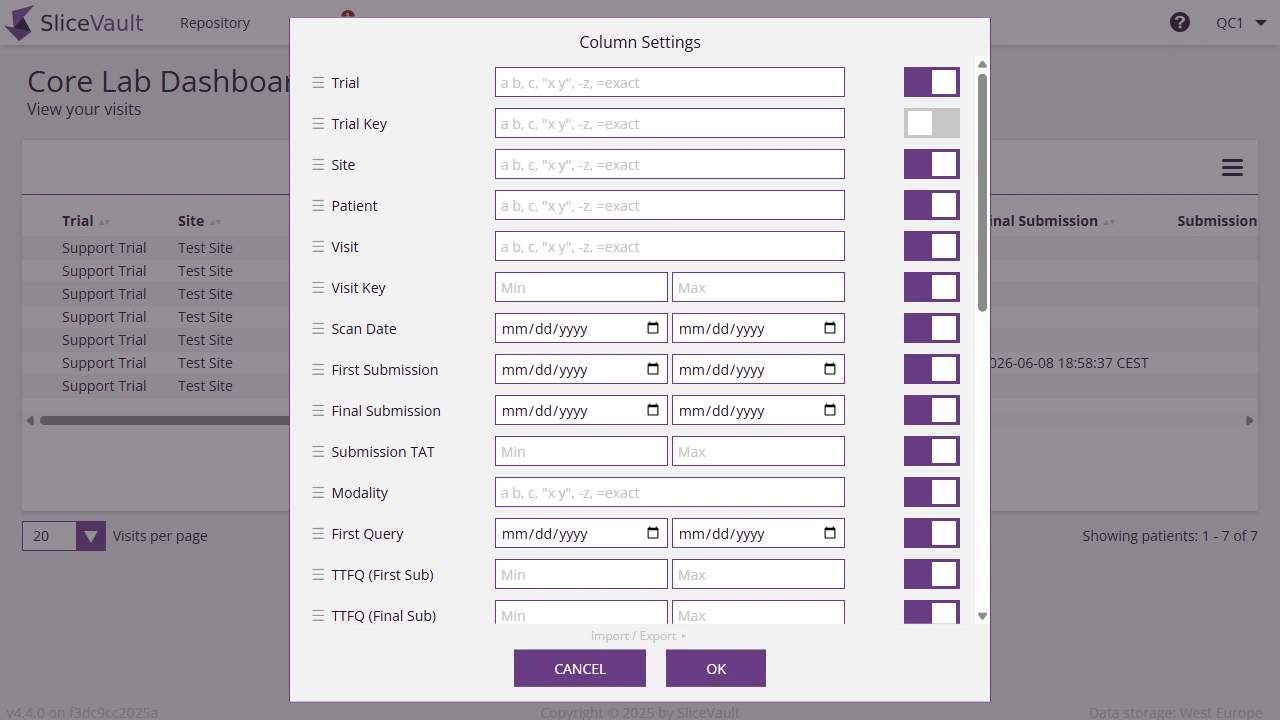
Task: Click the drag handle icon beside Visit
Action: coord(318,247)
